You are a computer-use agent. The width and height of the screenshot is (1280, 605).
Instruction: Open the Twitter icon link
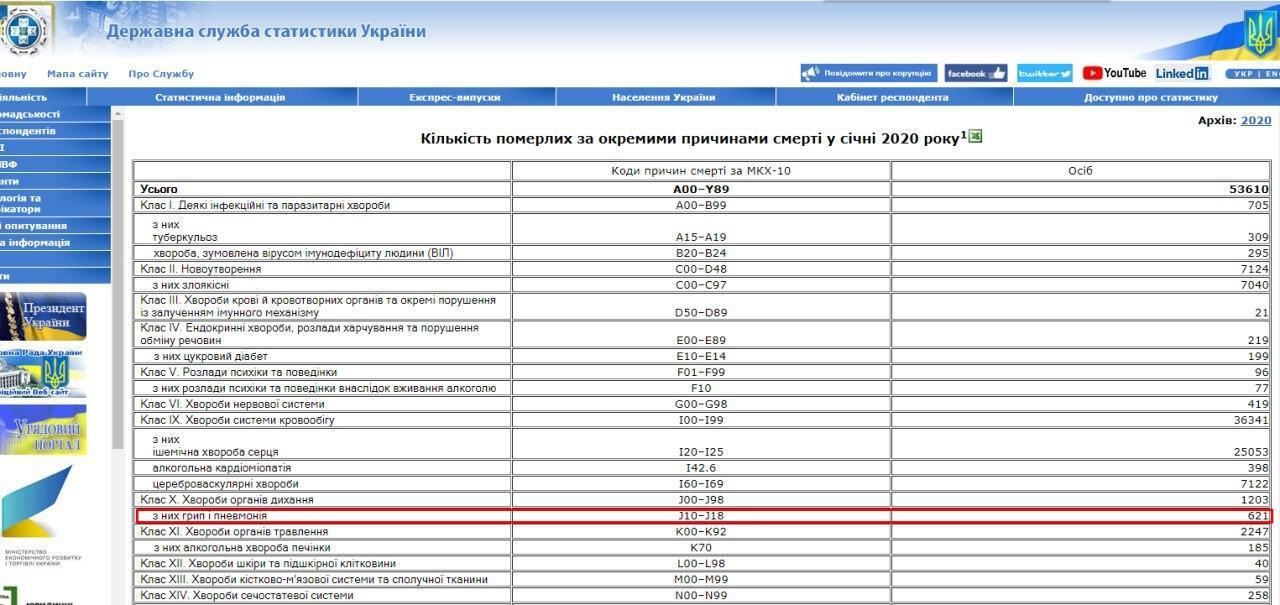(x=1045, y=73)
